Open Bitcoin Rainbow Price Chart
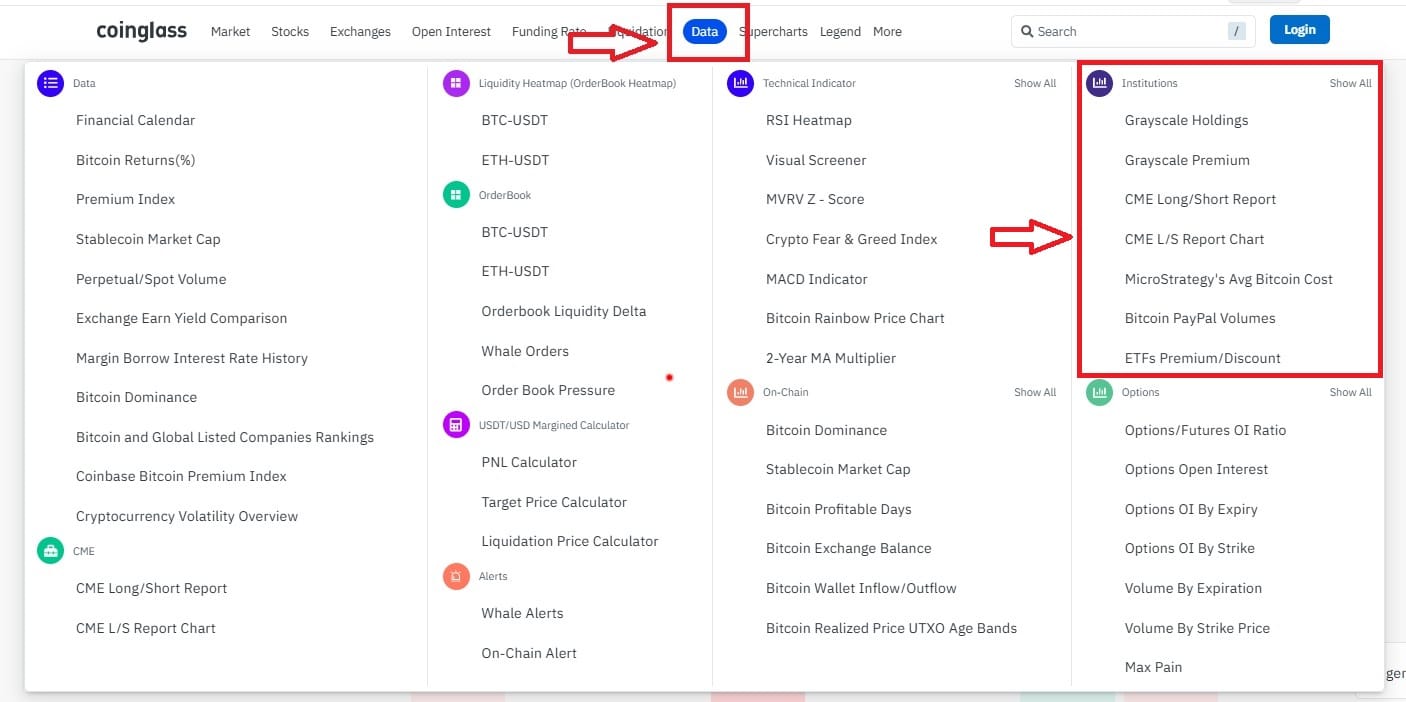 coord(855,318)
